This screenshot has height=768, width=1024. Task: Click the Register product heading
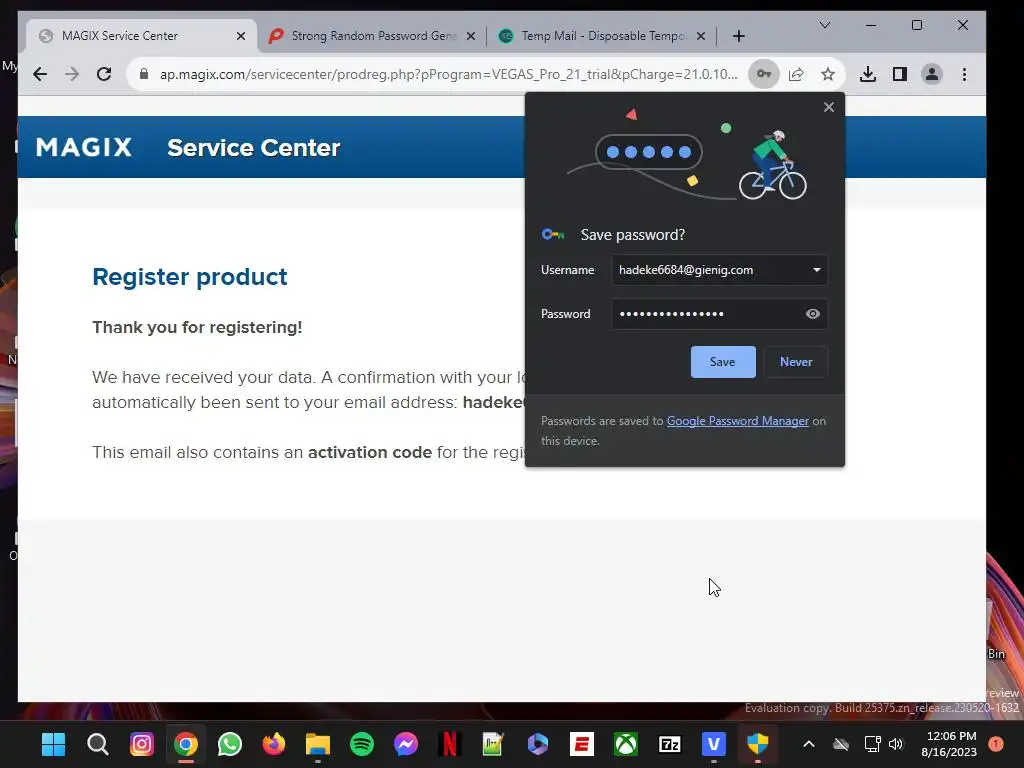tap(189, 277)
